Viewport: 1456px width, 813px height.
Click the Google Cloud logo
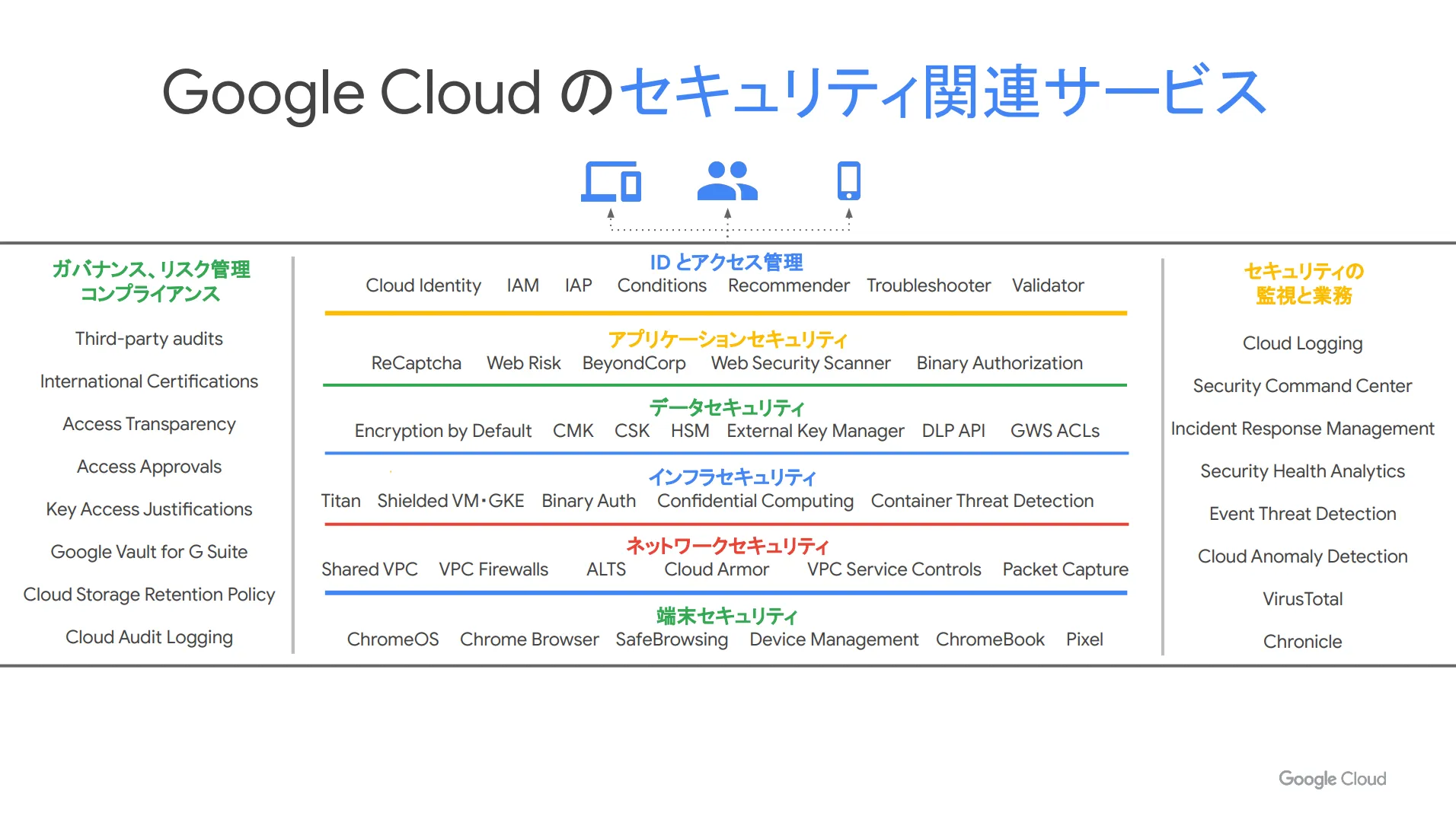pos(1333,779)
